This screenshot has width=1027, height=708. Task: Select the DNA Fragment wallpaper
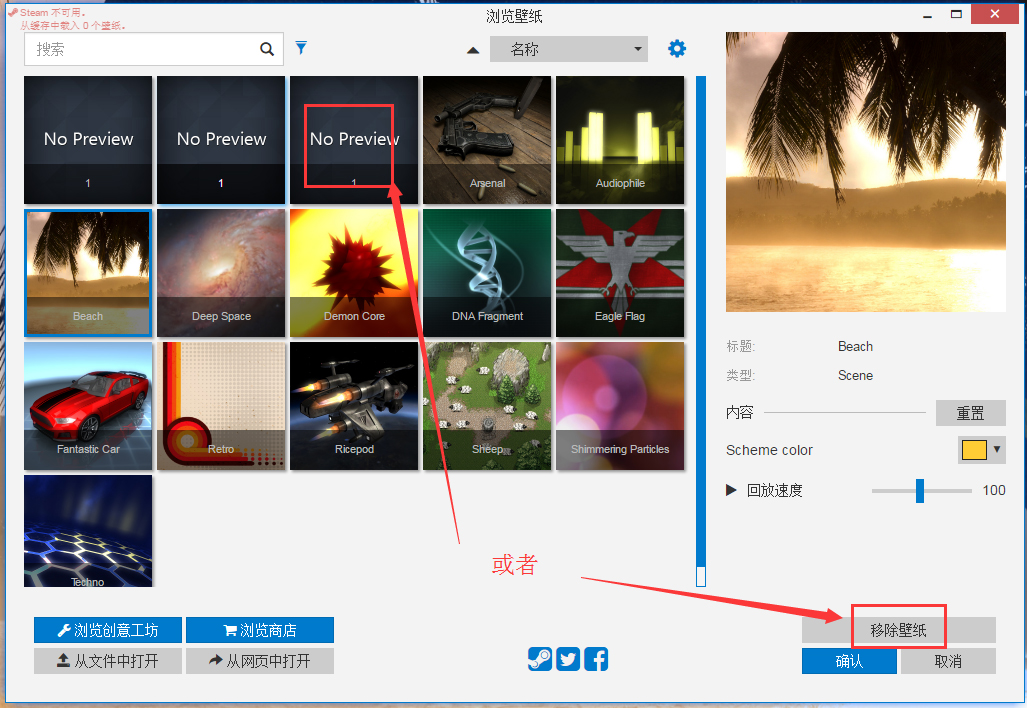(x=487, y=273)
